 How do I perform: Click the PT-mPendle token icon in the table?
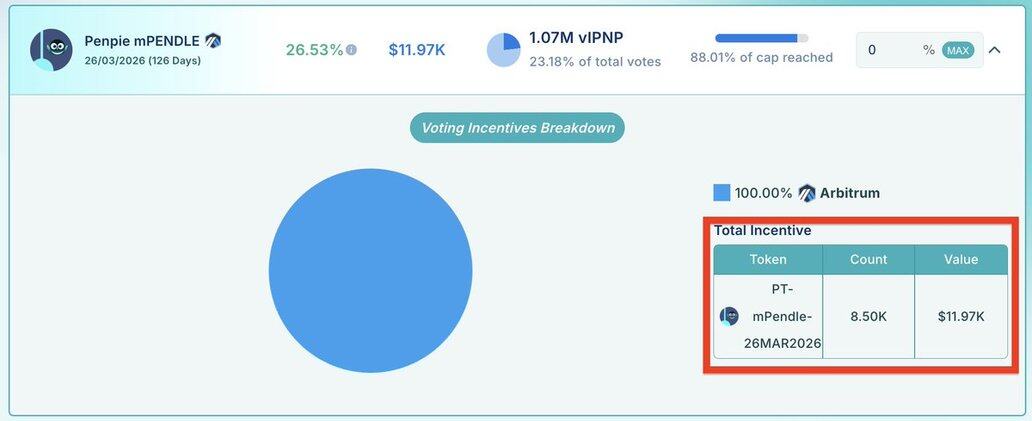[x=729, y=316]
